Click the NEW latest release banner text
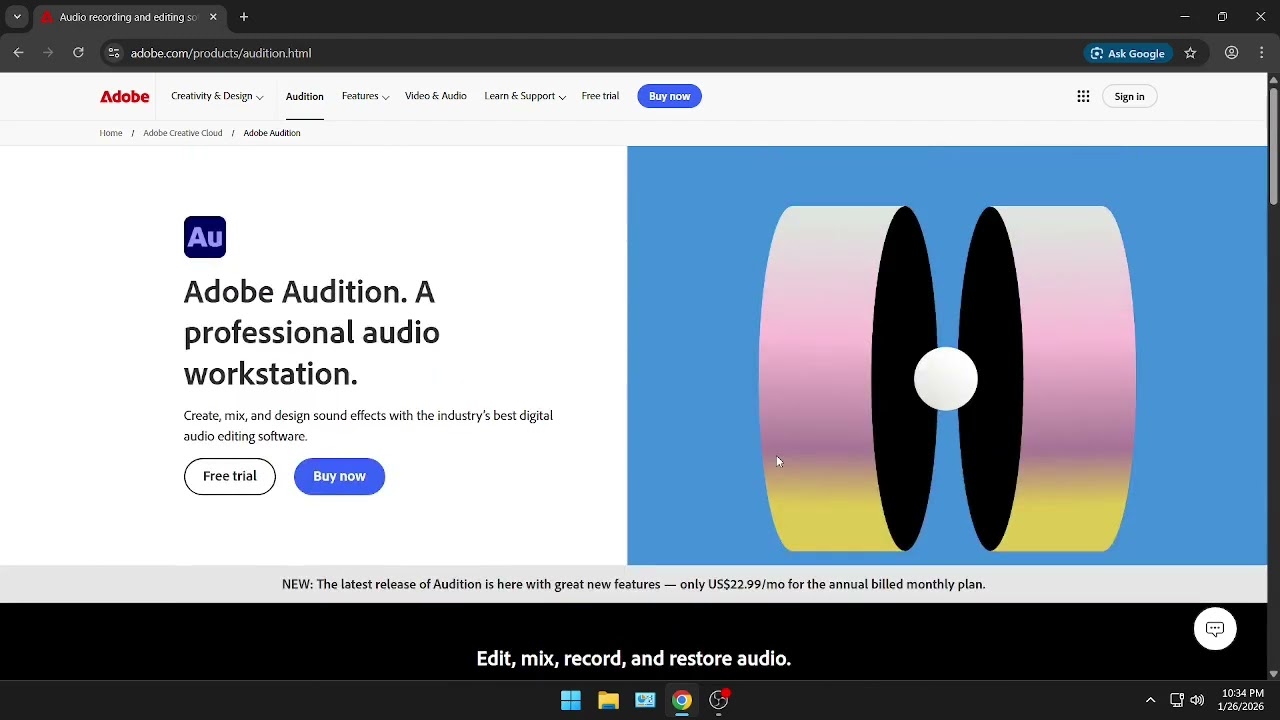Viewport: 1280px width, 720px height. tap(633, 584)
